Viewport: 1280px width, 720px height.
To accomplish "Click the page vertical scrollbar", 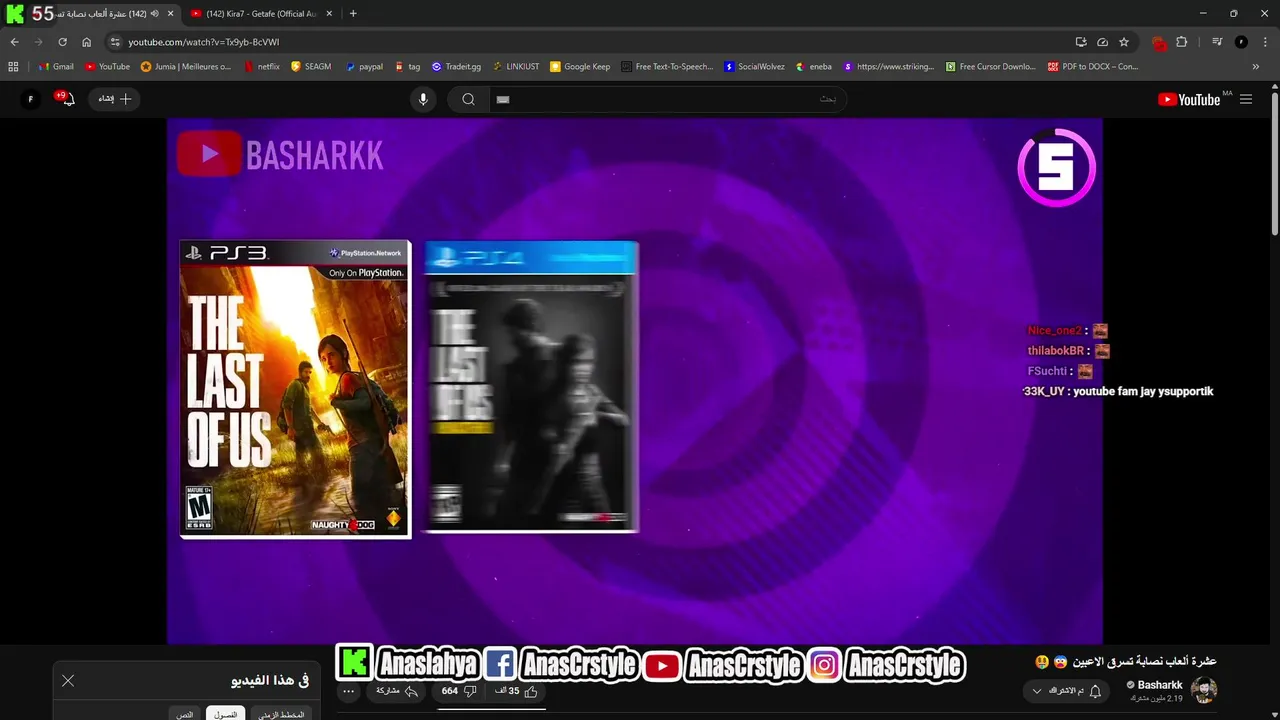I will point(1274,165).
